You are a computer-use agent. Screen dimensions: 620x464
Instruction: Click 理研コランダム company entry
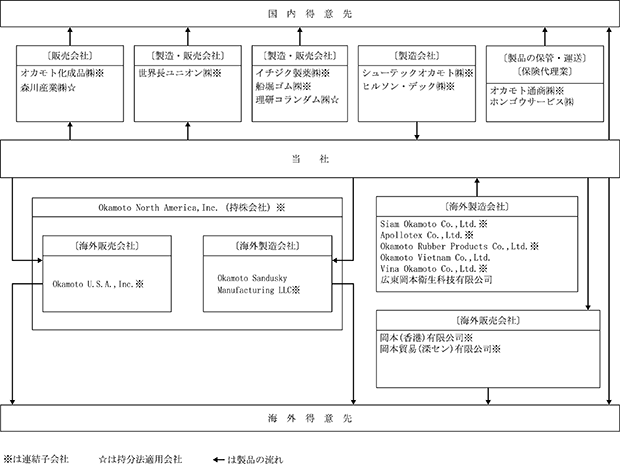click(297, 100)
